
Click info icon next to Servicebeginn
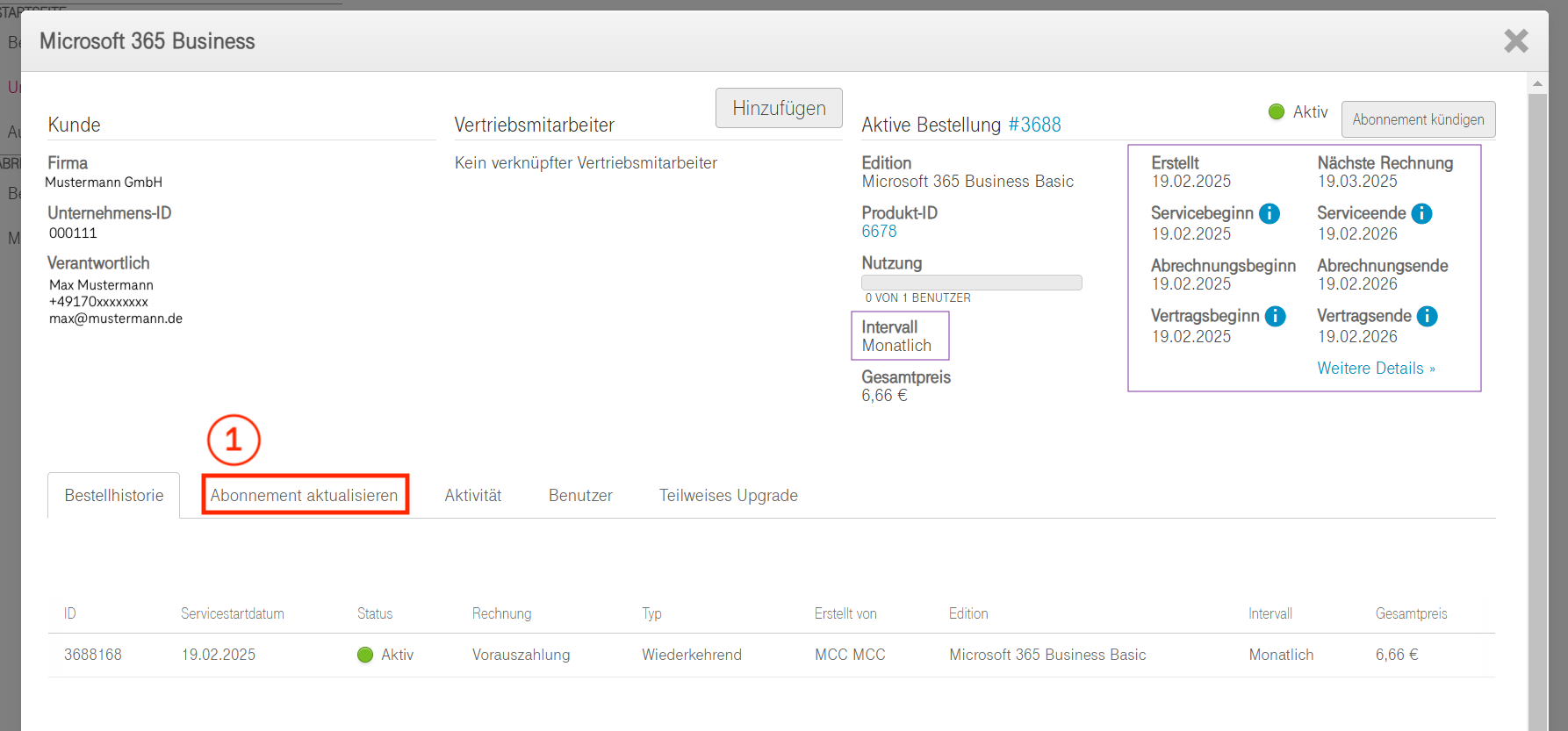coord(1270,214)
